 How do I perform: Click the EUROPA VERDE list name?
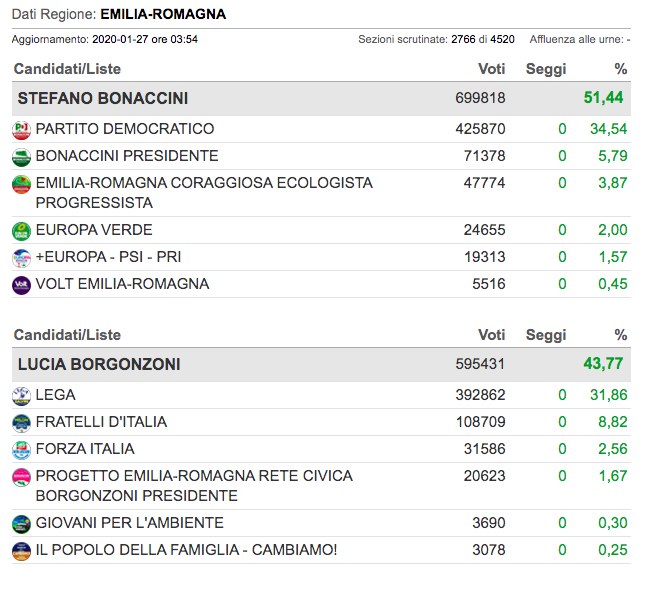click(x=94, y=230)
